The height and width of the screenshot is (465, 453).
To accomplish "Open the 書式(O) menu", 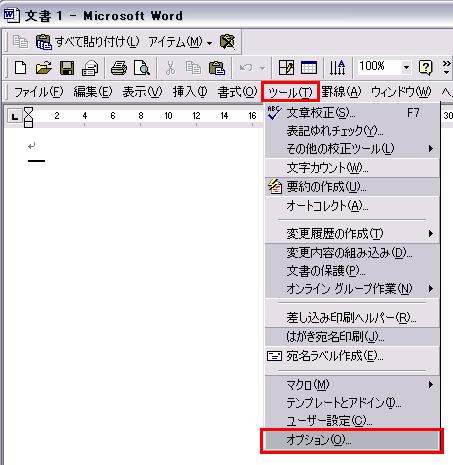I will pyautogui.click(x=237, y=92).
